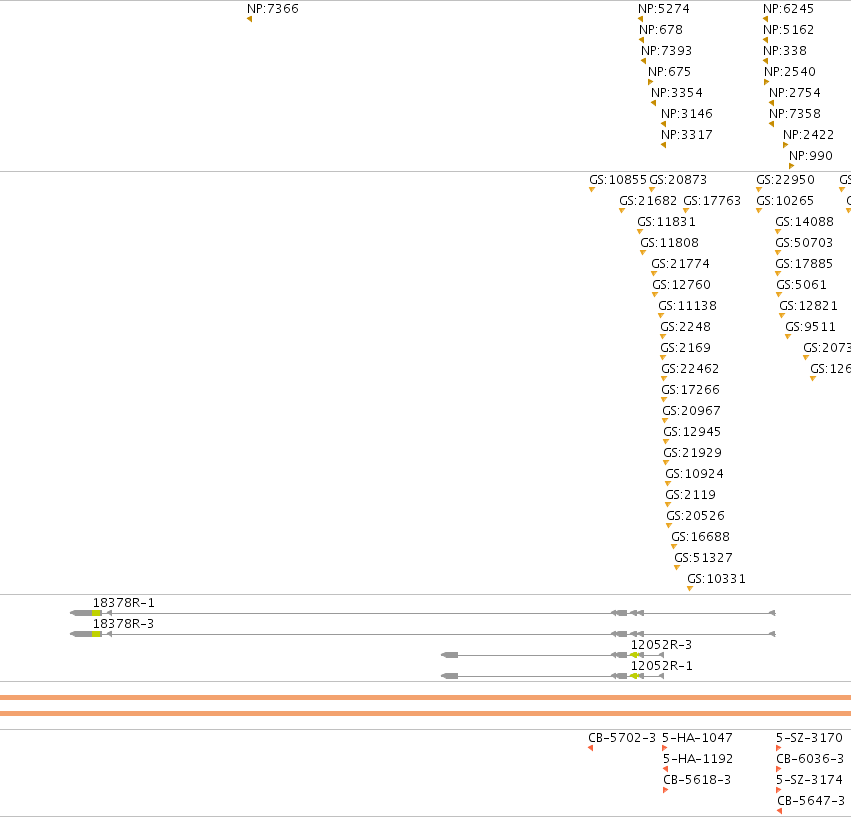
Task: Open the GS:11138 feature
Action: point(687,306)
